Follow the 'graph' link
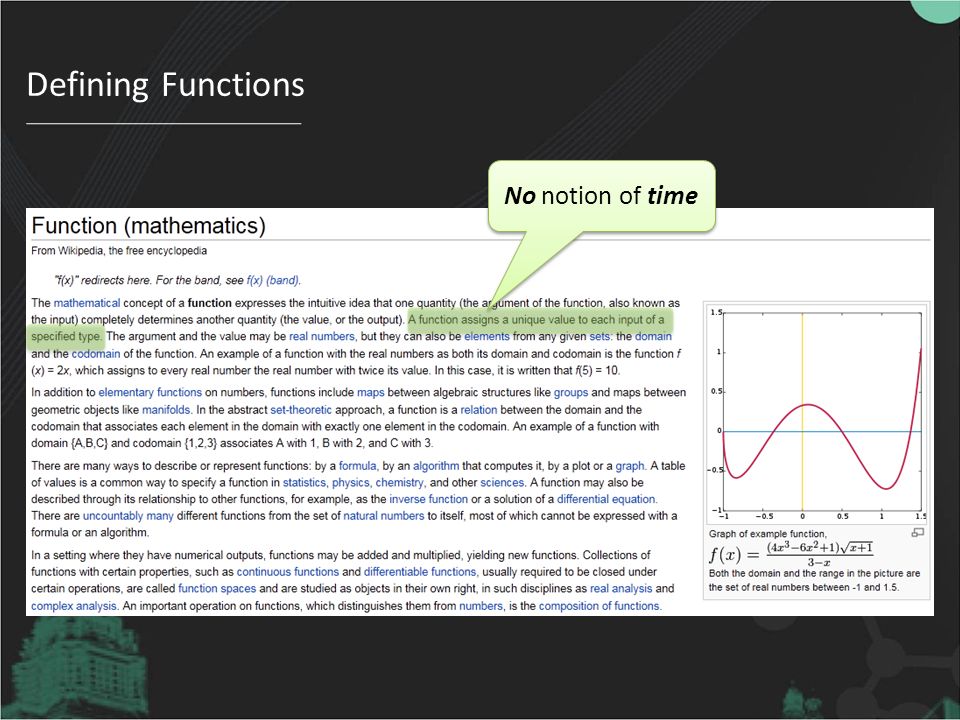This screenshot has height=720, width=960. coord(630,465)
